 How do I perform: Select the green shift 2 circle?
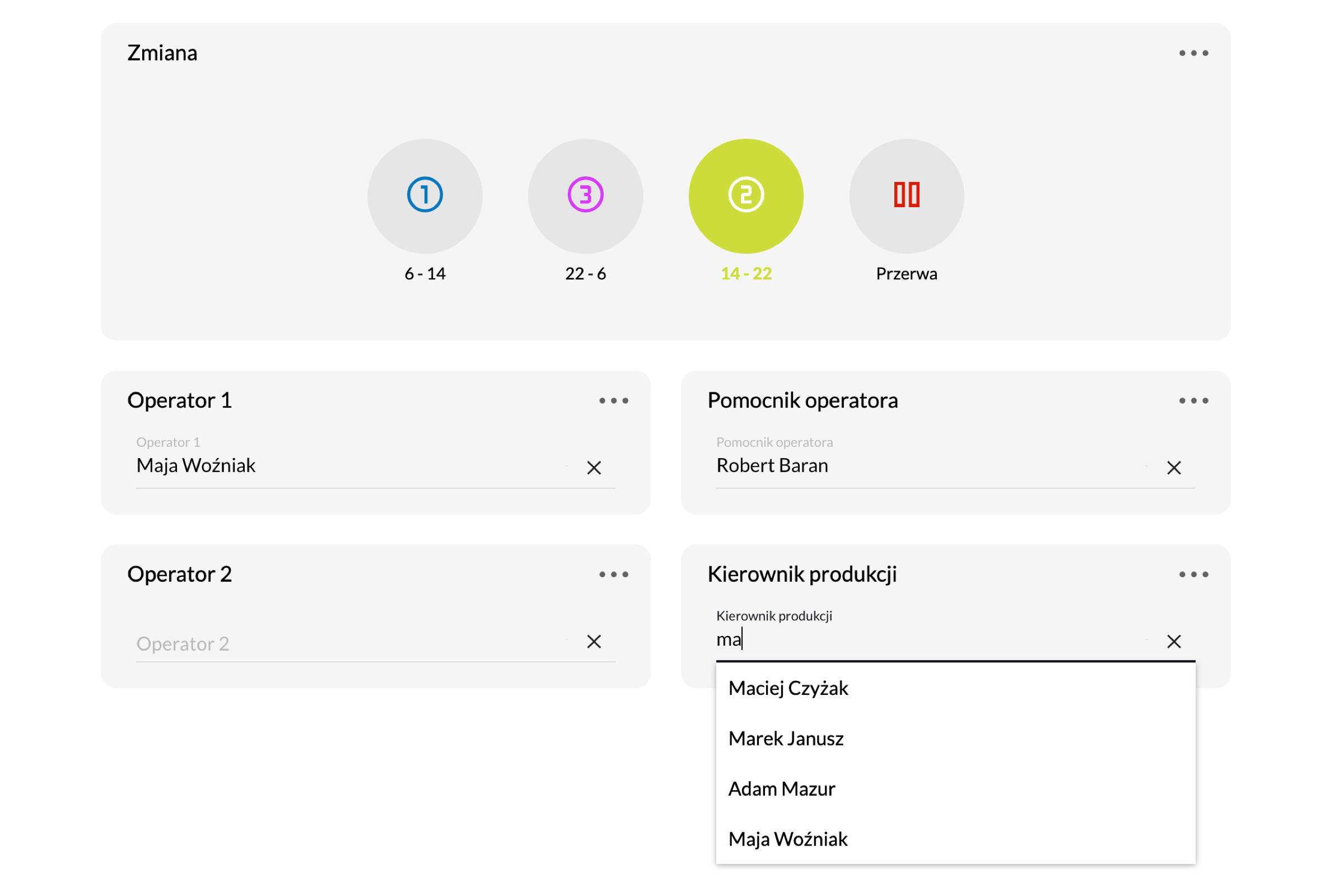[x=746, y=196]
